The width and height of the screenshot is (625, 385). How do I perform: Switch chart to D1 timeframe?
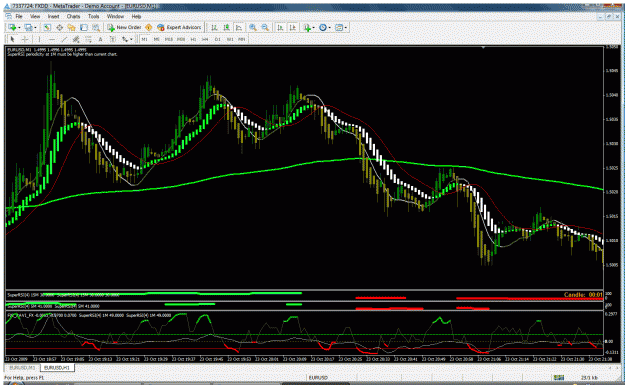(218, 39)
